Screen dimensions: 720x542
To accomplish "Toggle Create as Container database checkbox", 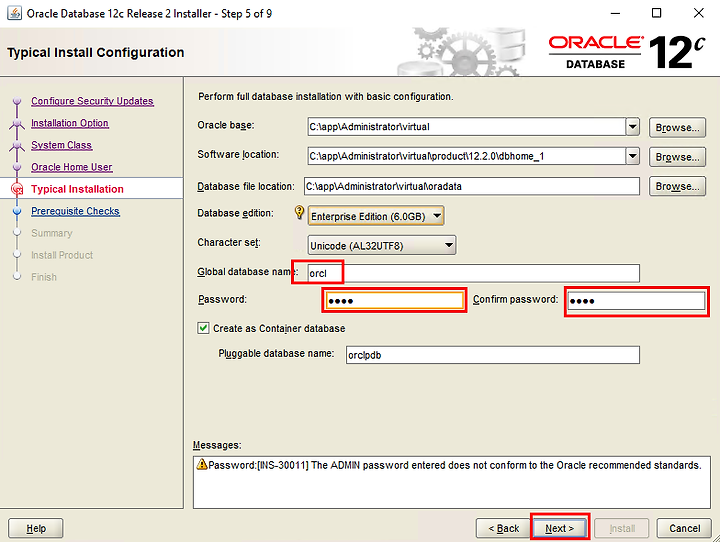I will tap(203, 328).
